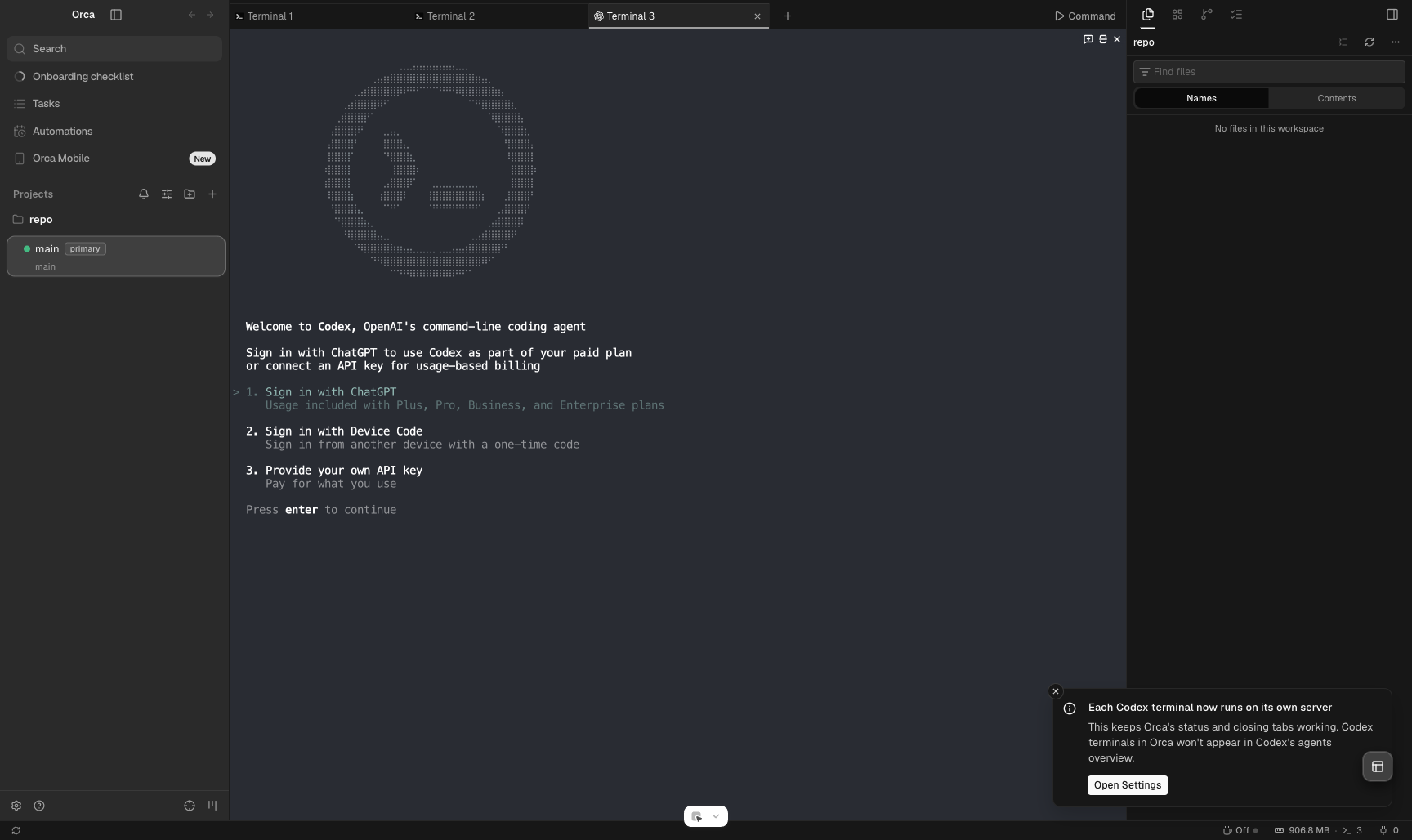Go forward with the right arrow
This screenshot has width=1412, height=840.
tap(210, 15)
